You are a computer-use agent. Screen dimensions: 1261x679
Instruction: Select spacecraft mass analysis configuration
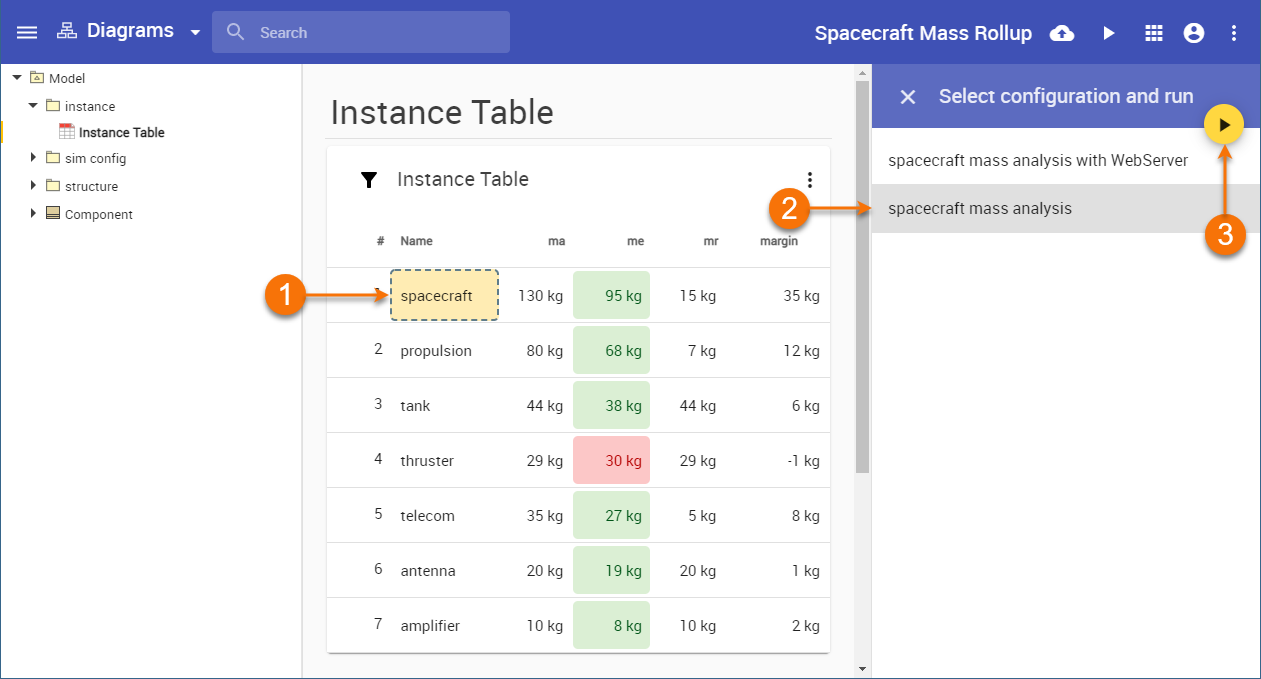pos(980,208)
